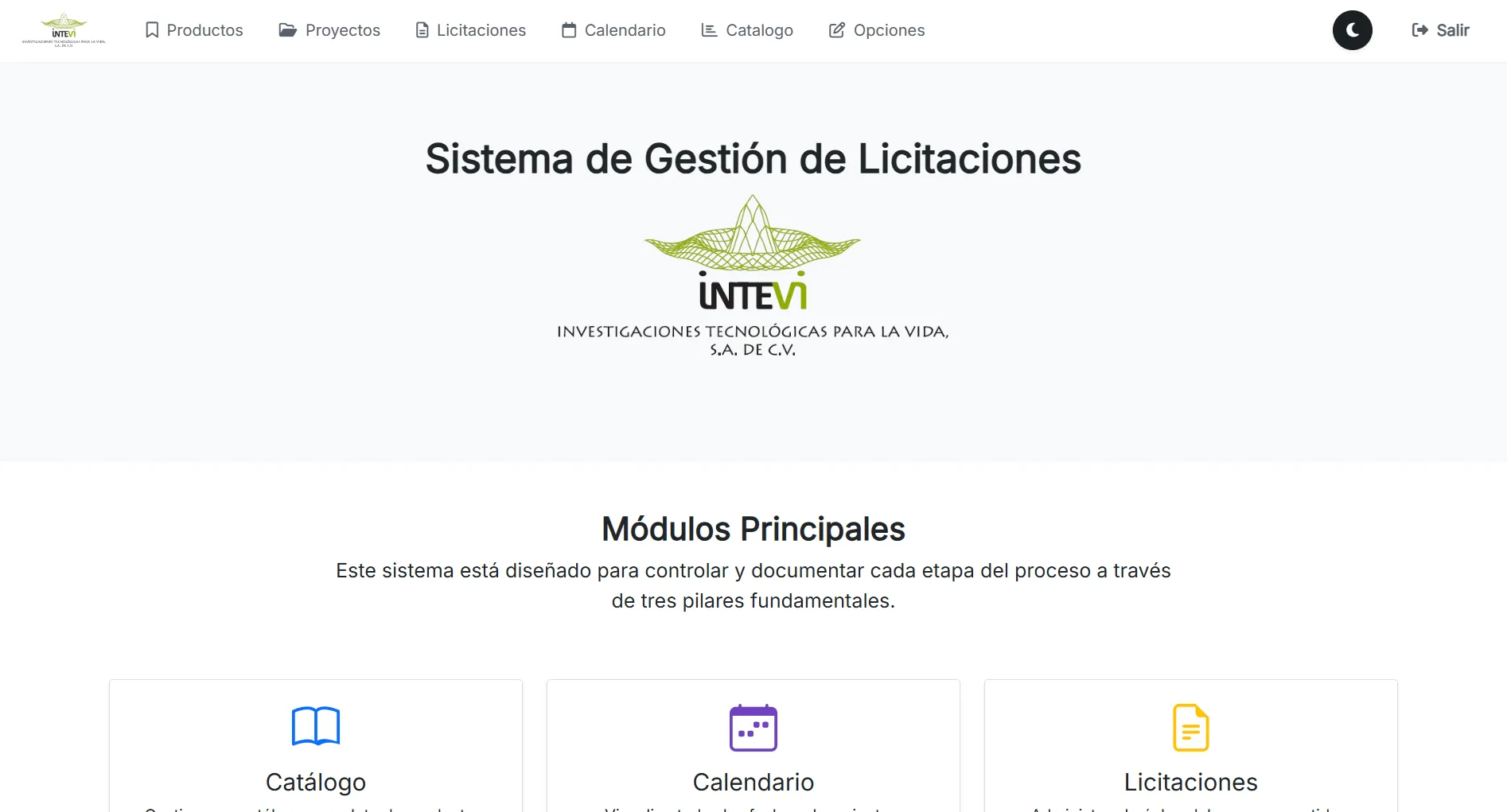Image resolution: width=1507 pixels, height=812 pixels.
Task: Toggle dark mode with moon button
Action: pos(1353,30)
